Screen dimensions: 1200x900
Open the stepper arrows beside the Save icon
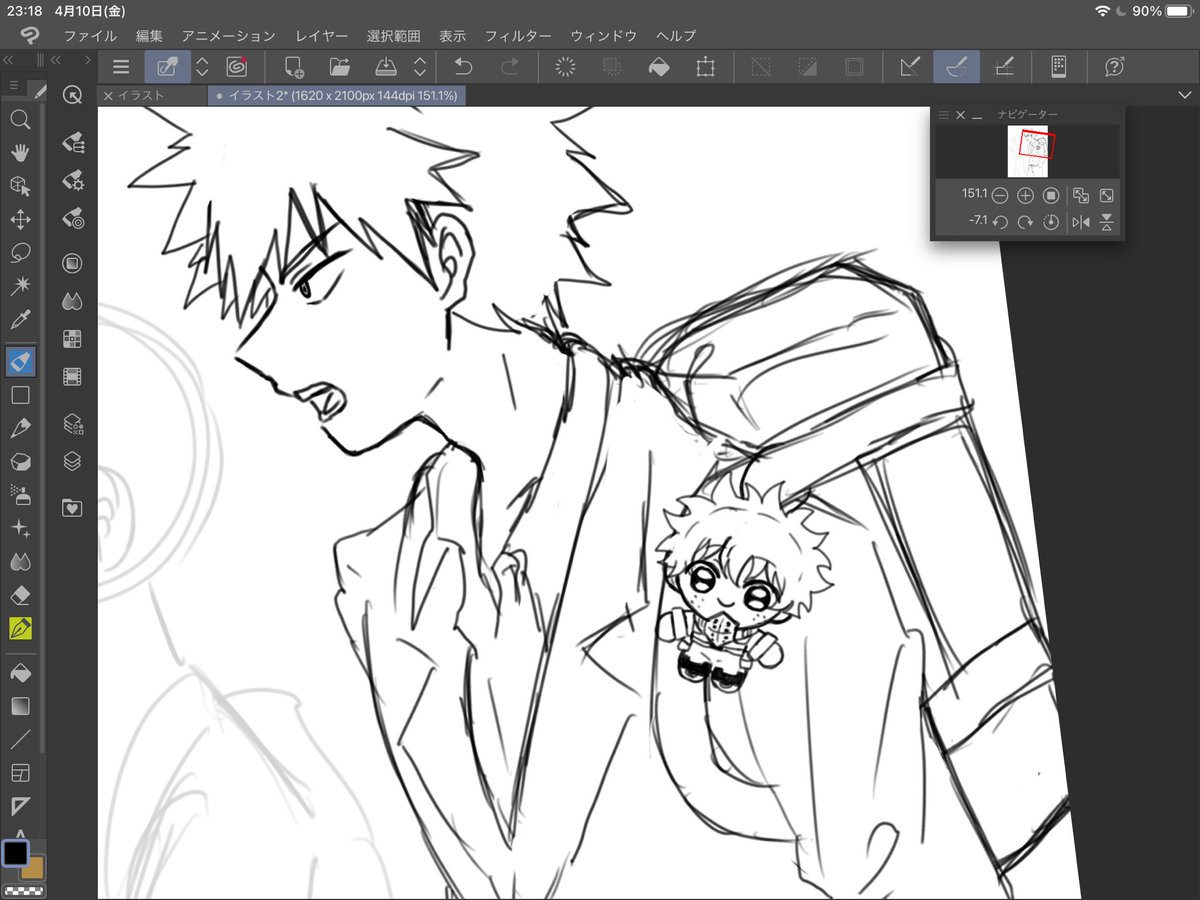pos(420,67)
